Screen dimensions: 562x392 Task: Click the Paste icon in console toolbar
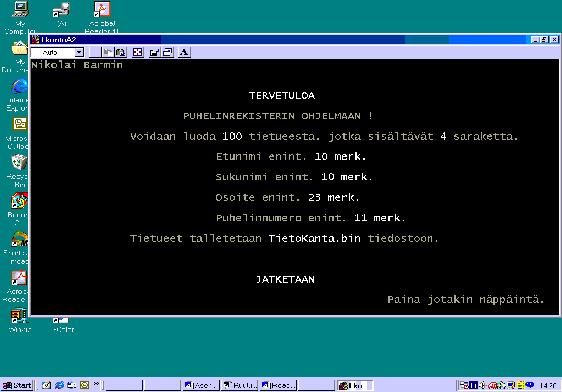click(120, 52)
